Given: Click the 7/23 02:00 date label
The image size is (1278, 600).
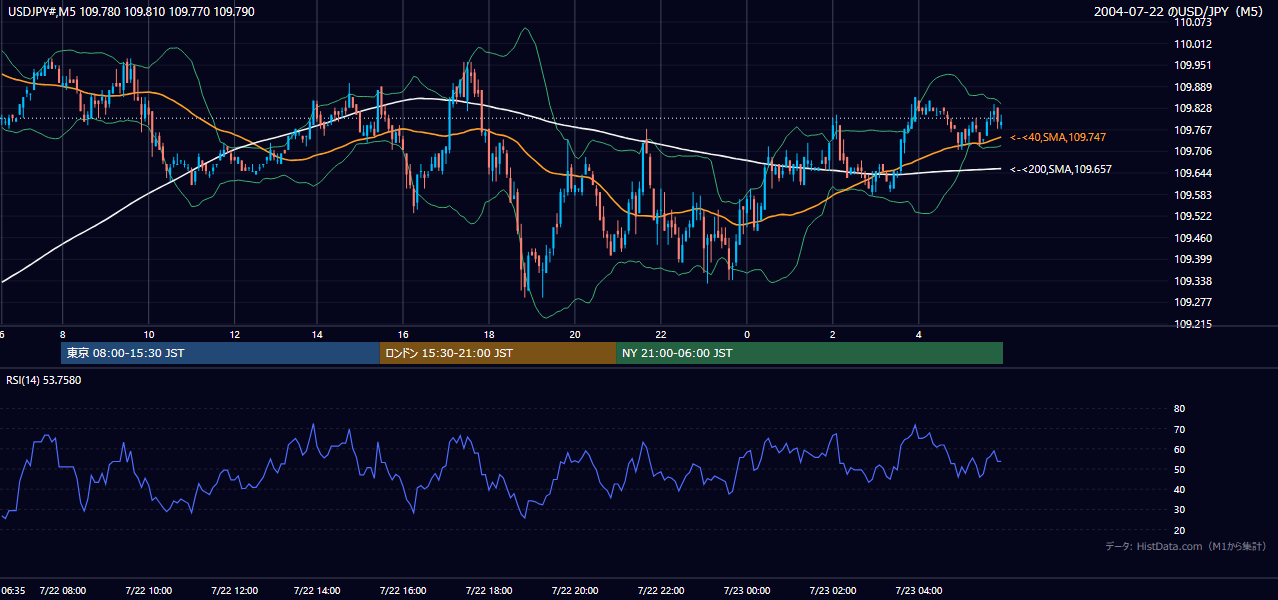Looking at the screenshot, I should tap(833, 591).
